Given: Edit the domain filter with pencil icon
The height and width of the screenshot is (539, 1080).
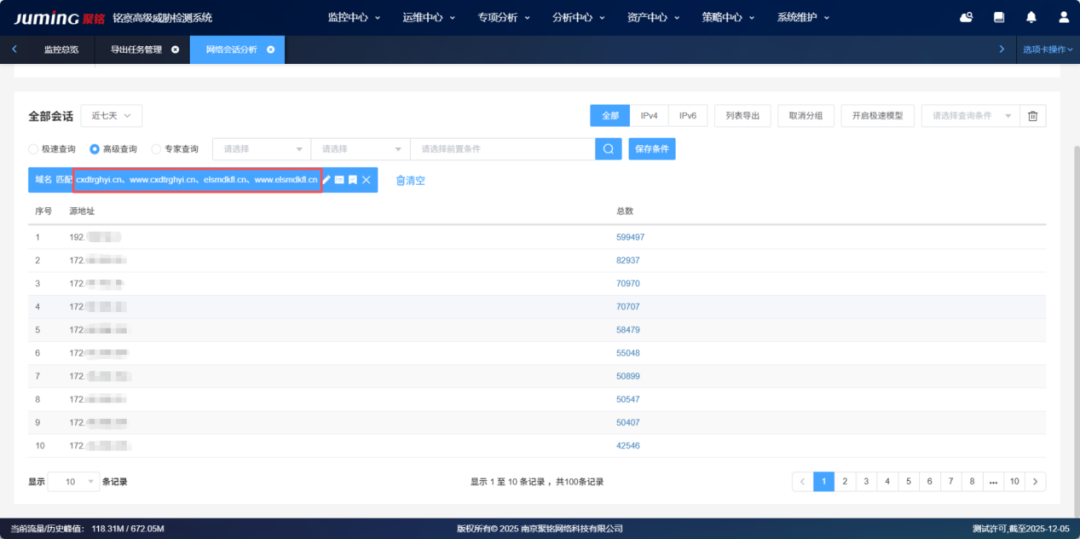Looking at the screenshot, I should pyautogui.click(x=327, y=180).
